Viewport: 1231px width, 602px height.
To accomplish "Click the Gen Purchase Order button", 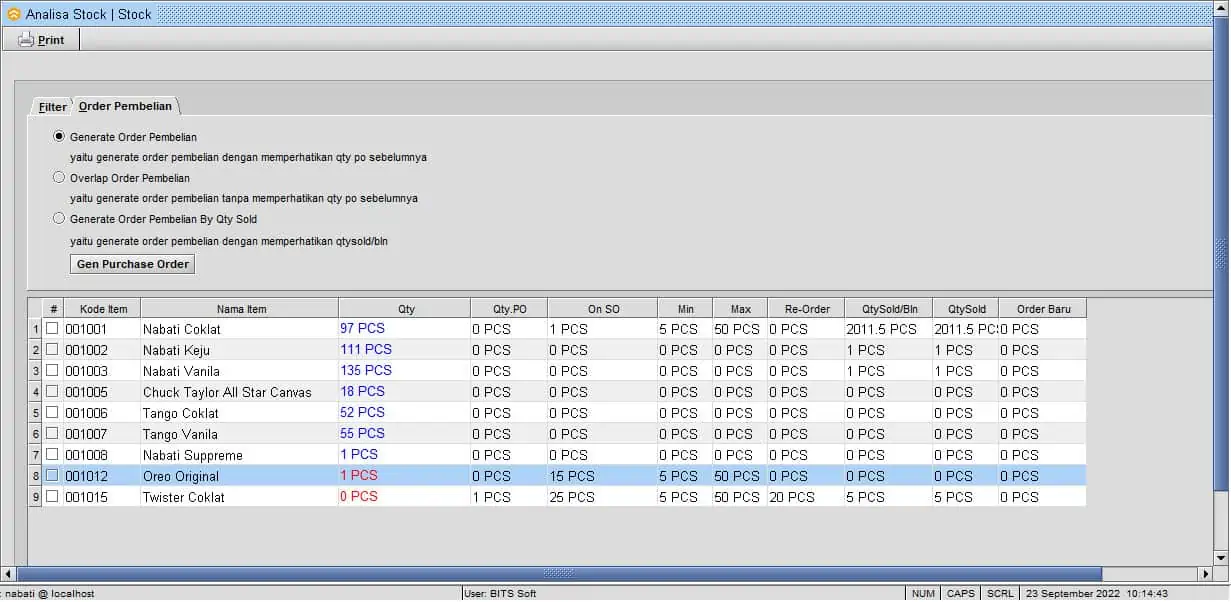I will [x=133, y=264].
